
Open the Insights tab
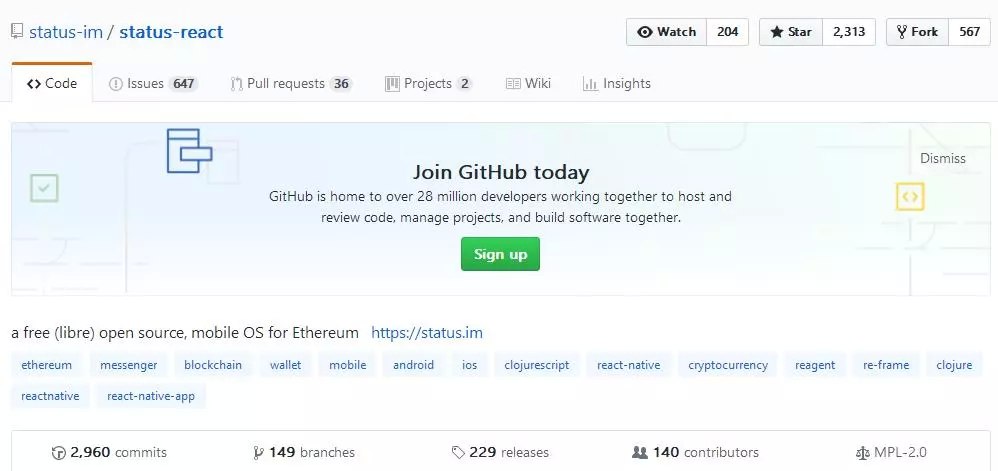(617, 83)
